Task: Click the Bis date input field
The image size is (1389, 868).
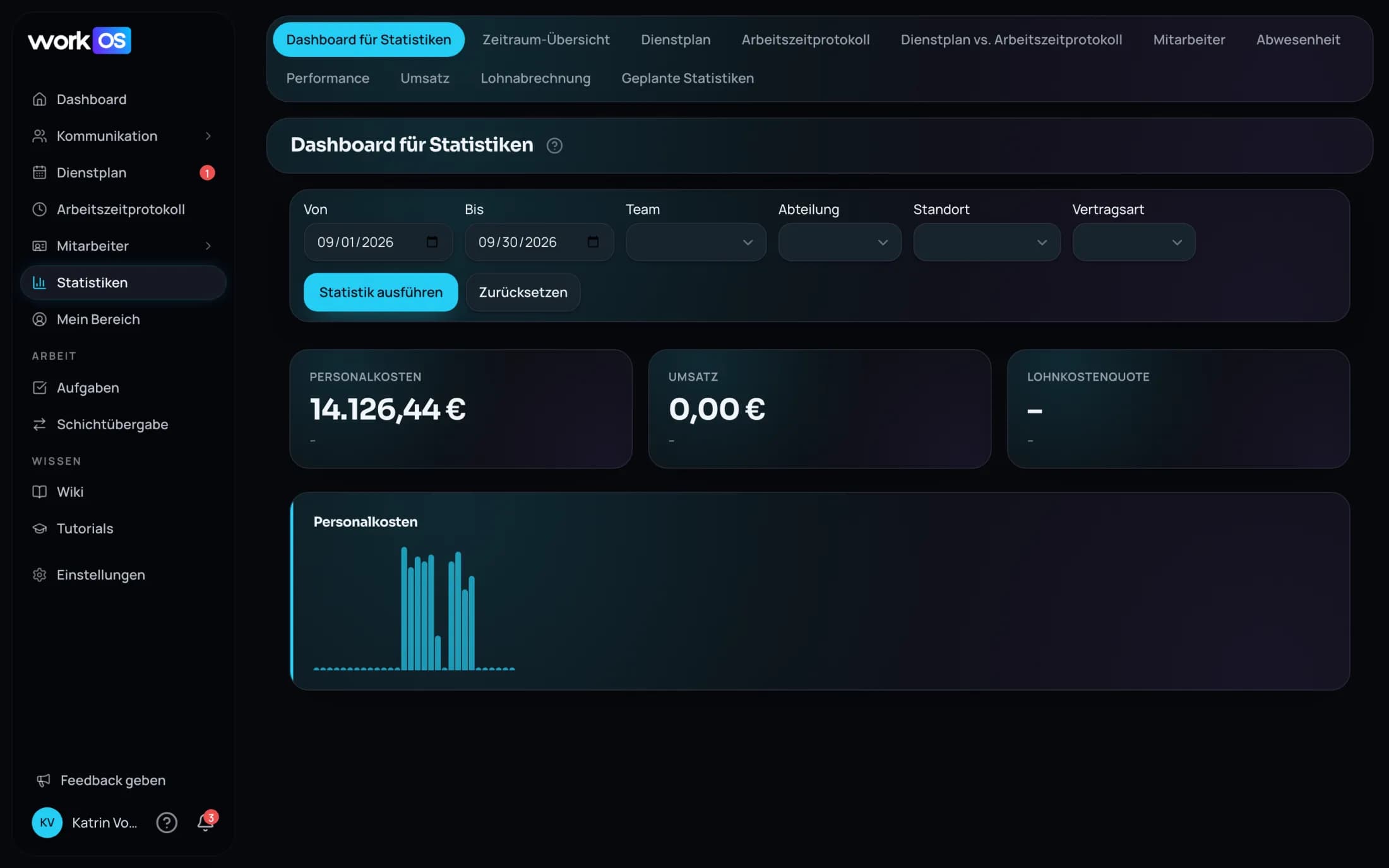Action: click(x=539, y=242)
